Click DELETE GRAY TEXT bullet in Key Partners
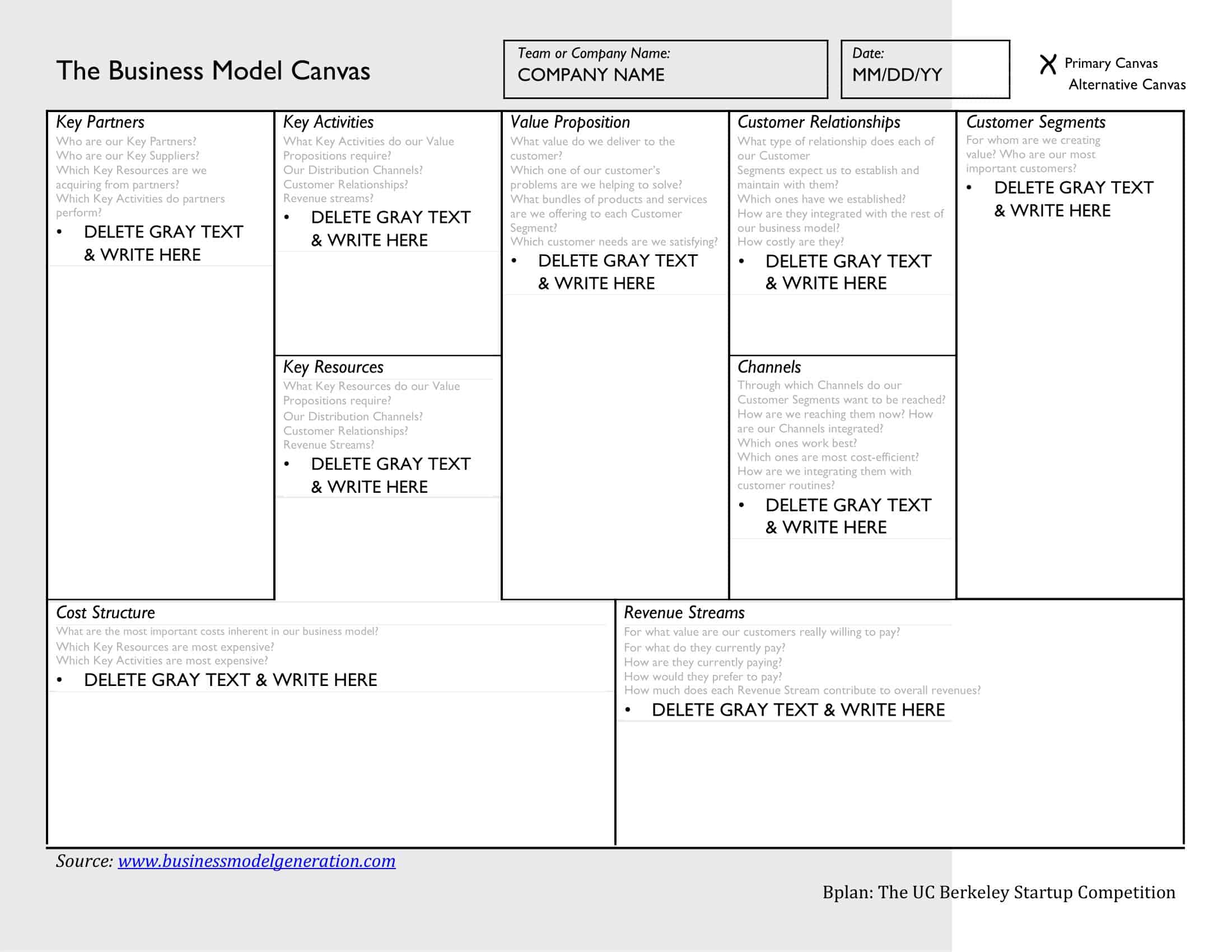 (163, 232)
